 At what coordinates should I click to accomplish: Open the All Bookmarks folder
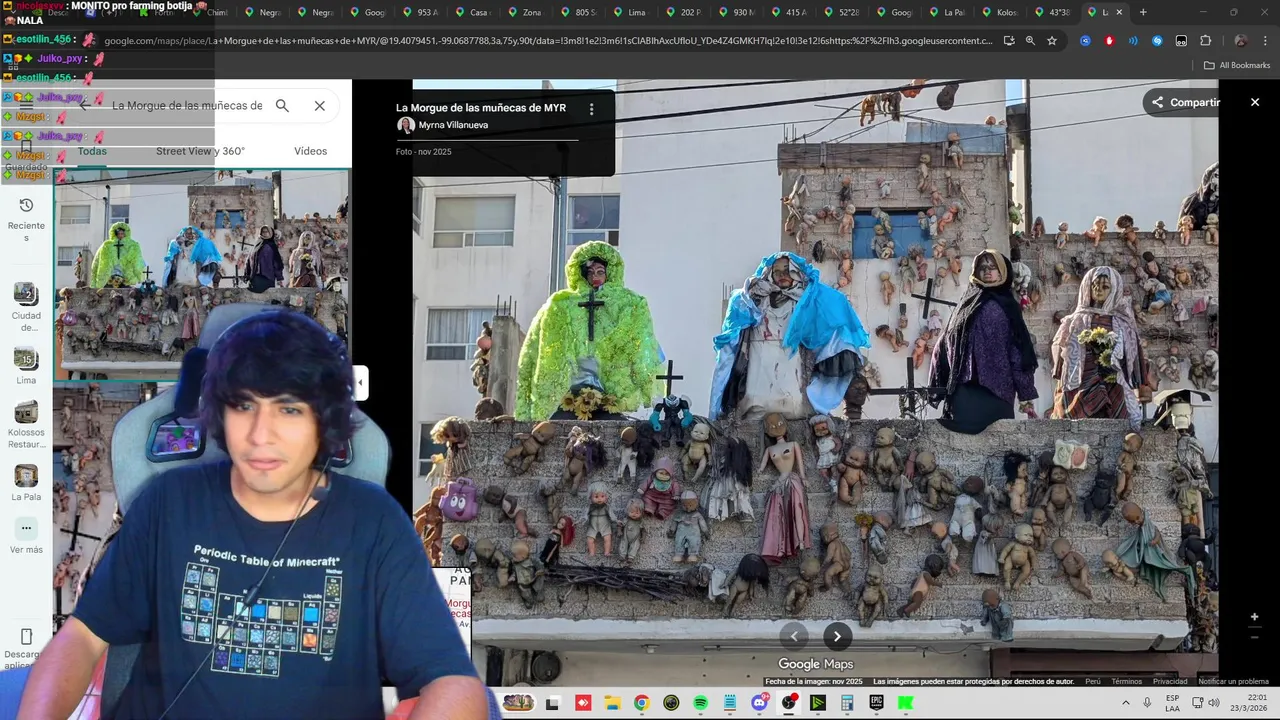coord(1237,65)
